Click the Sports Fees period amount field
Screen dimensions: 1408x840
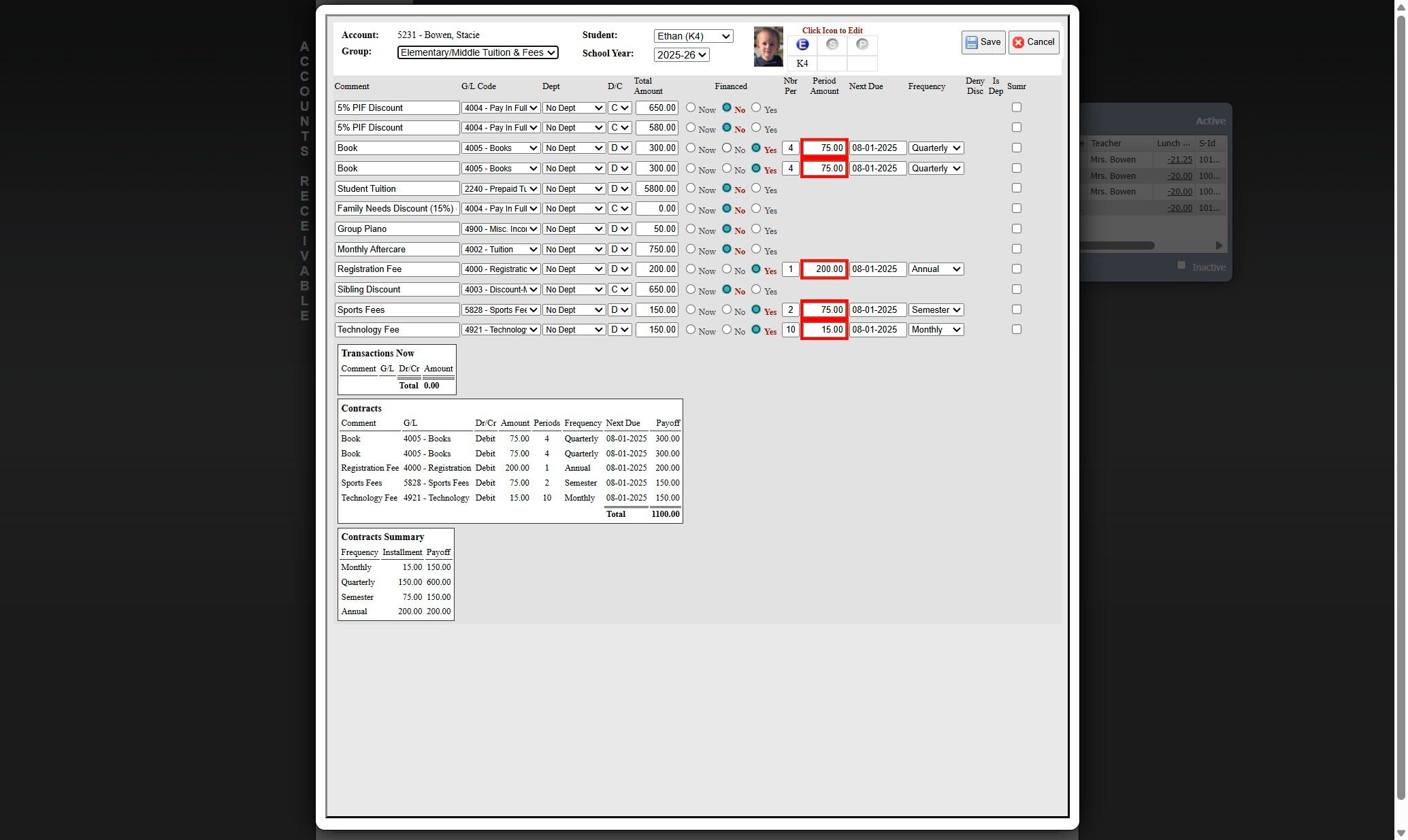(823, 310)
